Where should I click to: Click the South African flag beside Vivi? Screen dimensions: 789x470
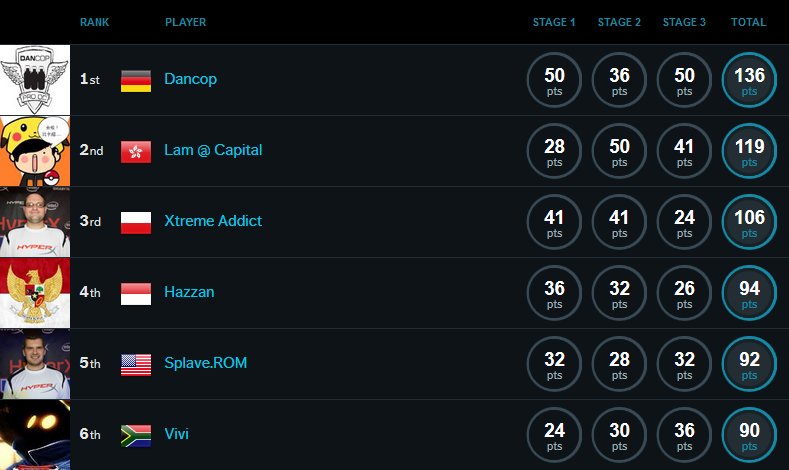[x=135, y=435]
